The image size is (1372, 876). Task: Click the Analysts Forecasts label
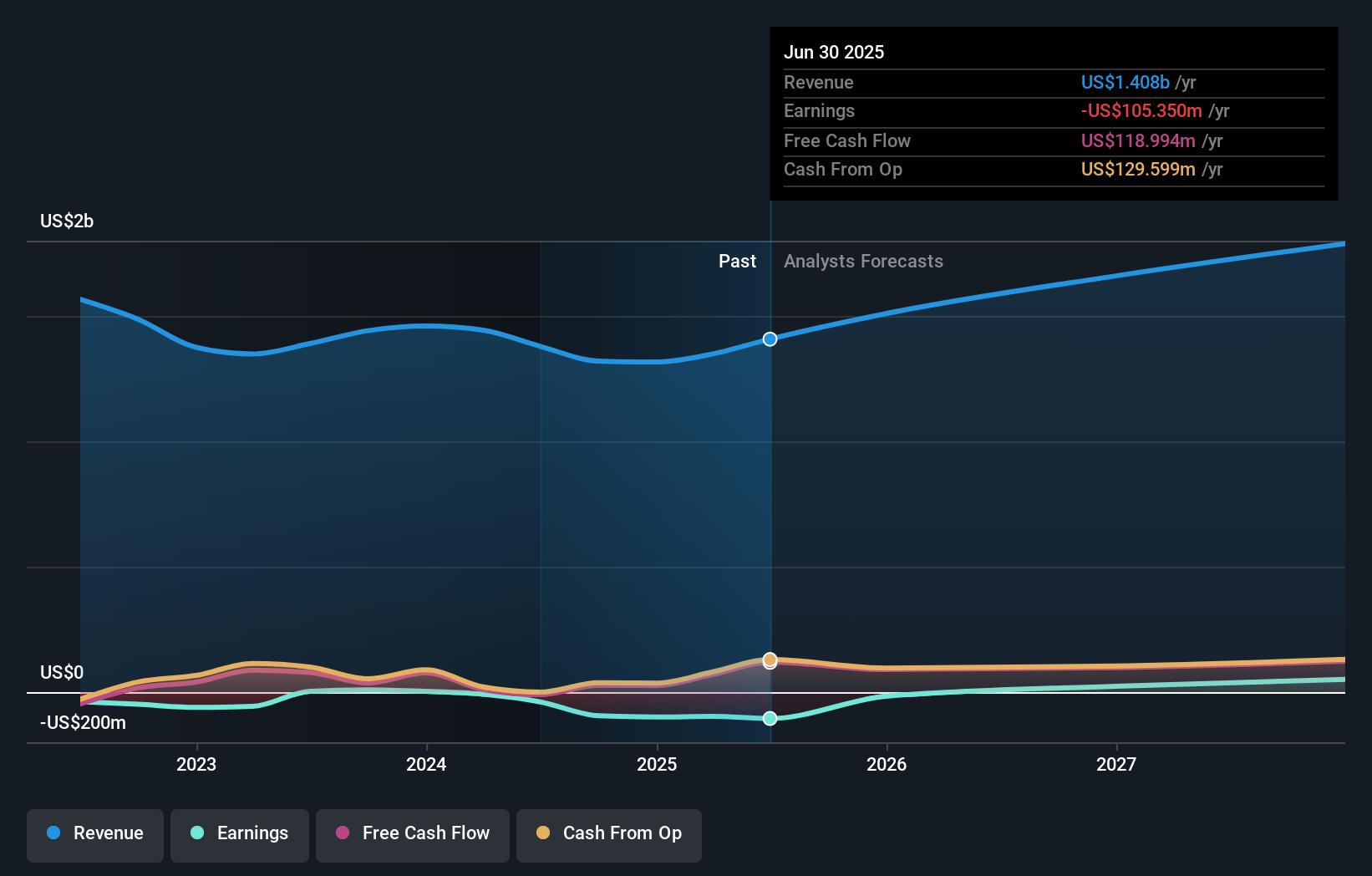tap(863, 261)
